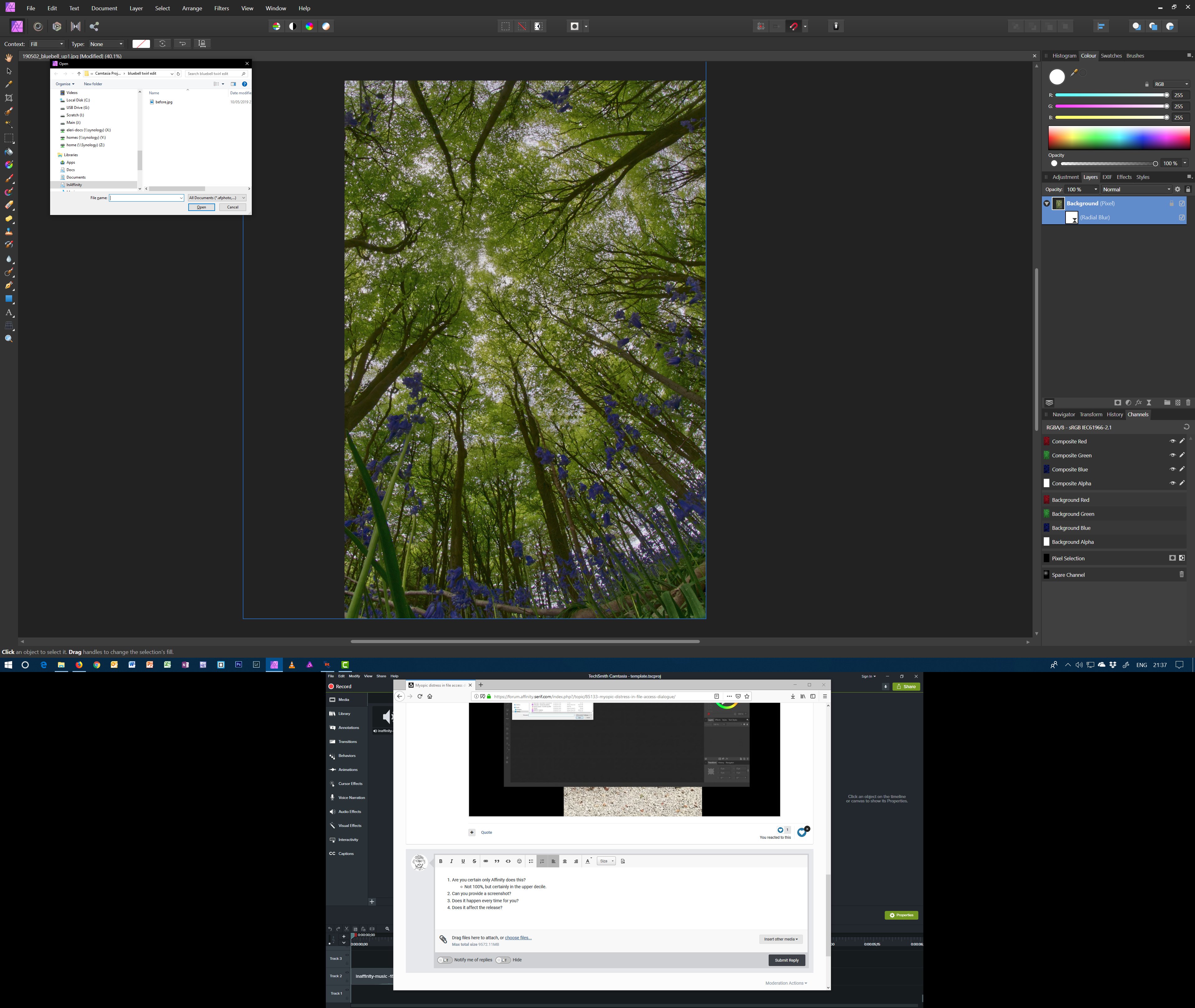Screen dimensions: 1195x1008
Task: Select the Flood Fill bucket tool
Action: point(9,152)
